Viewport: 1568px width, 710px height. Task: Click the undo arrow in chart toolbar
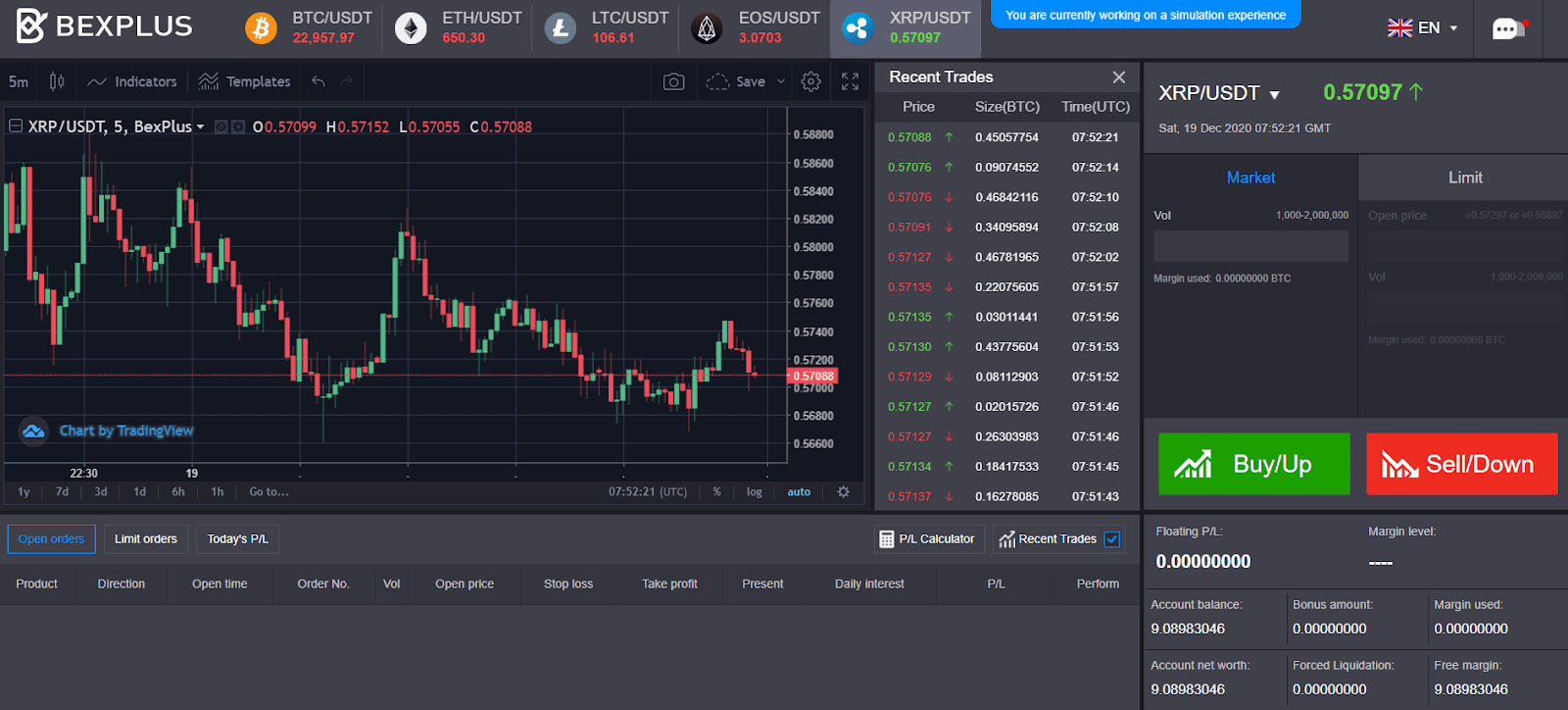(x=318, y=81)
